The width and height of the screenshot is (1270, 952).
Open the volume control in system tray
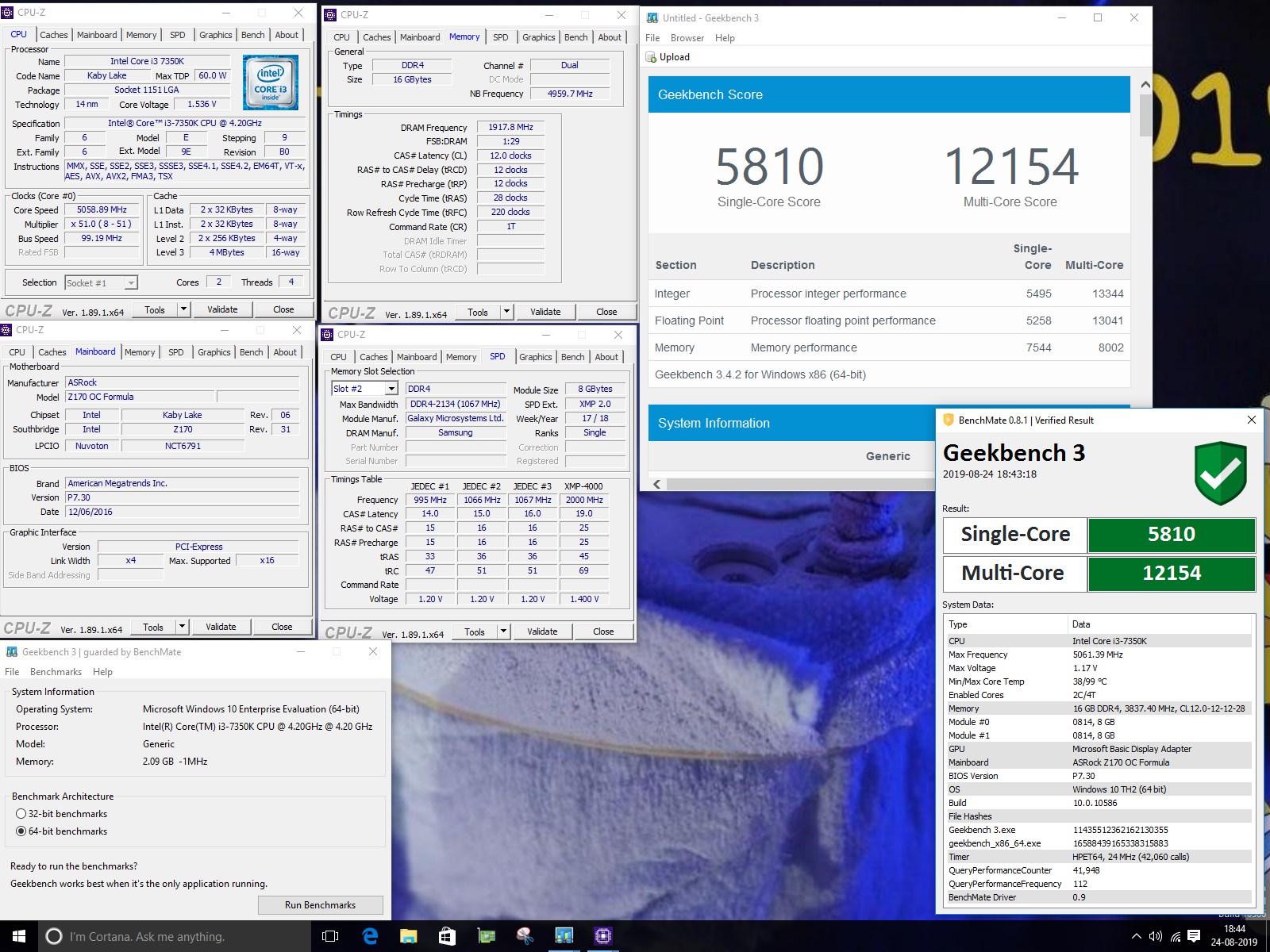pos(1156,937)
